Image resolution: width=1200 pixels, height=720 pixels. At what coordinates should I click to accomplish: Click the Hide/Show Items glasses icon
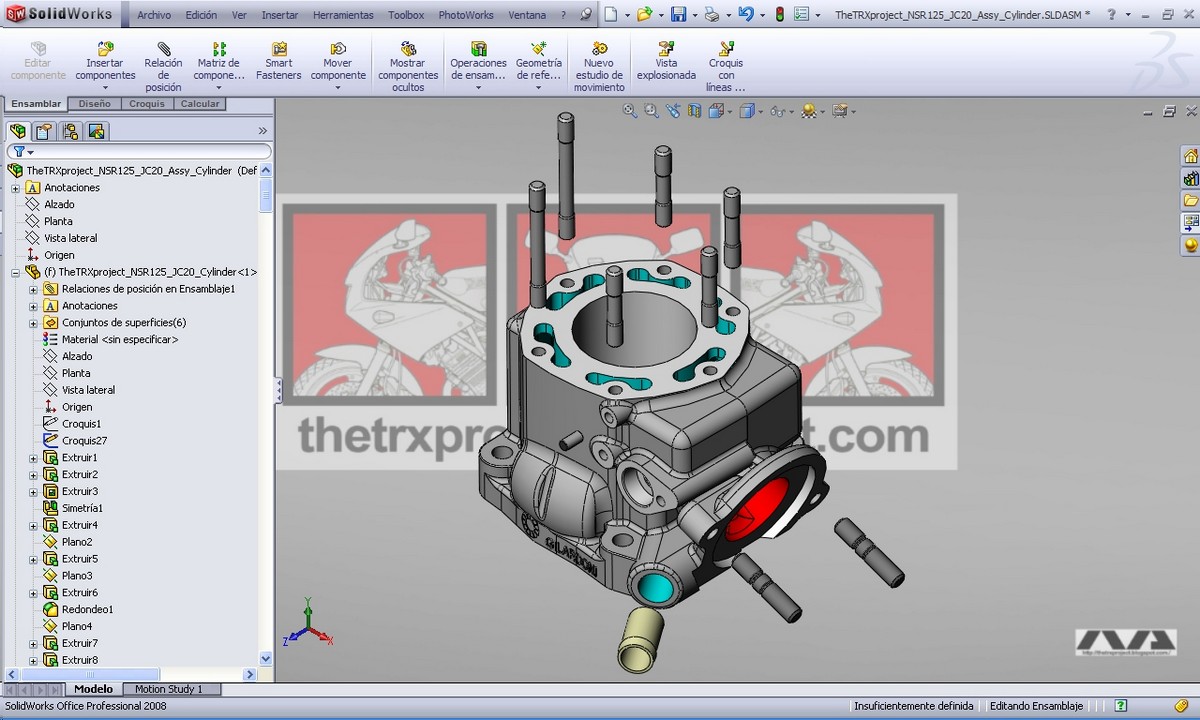click(776, 111)
